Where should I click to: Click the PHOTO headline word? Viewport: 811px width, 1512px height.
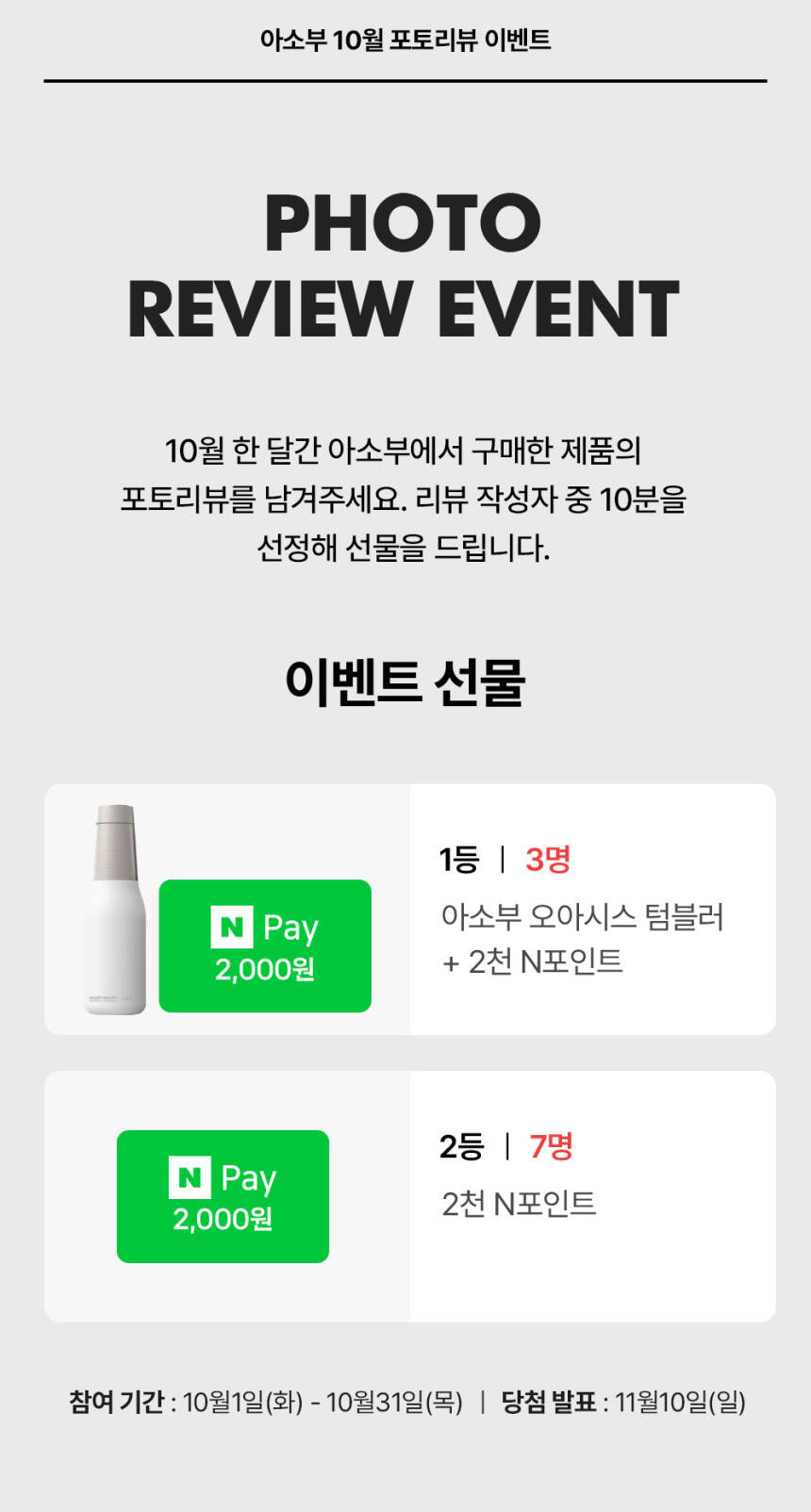pos(403,223)
